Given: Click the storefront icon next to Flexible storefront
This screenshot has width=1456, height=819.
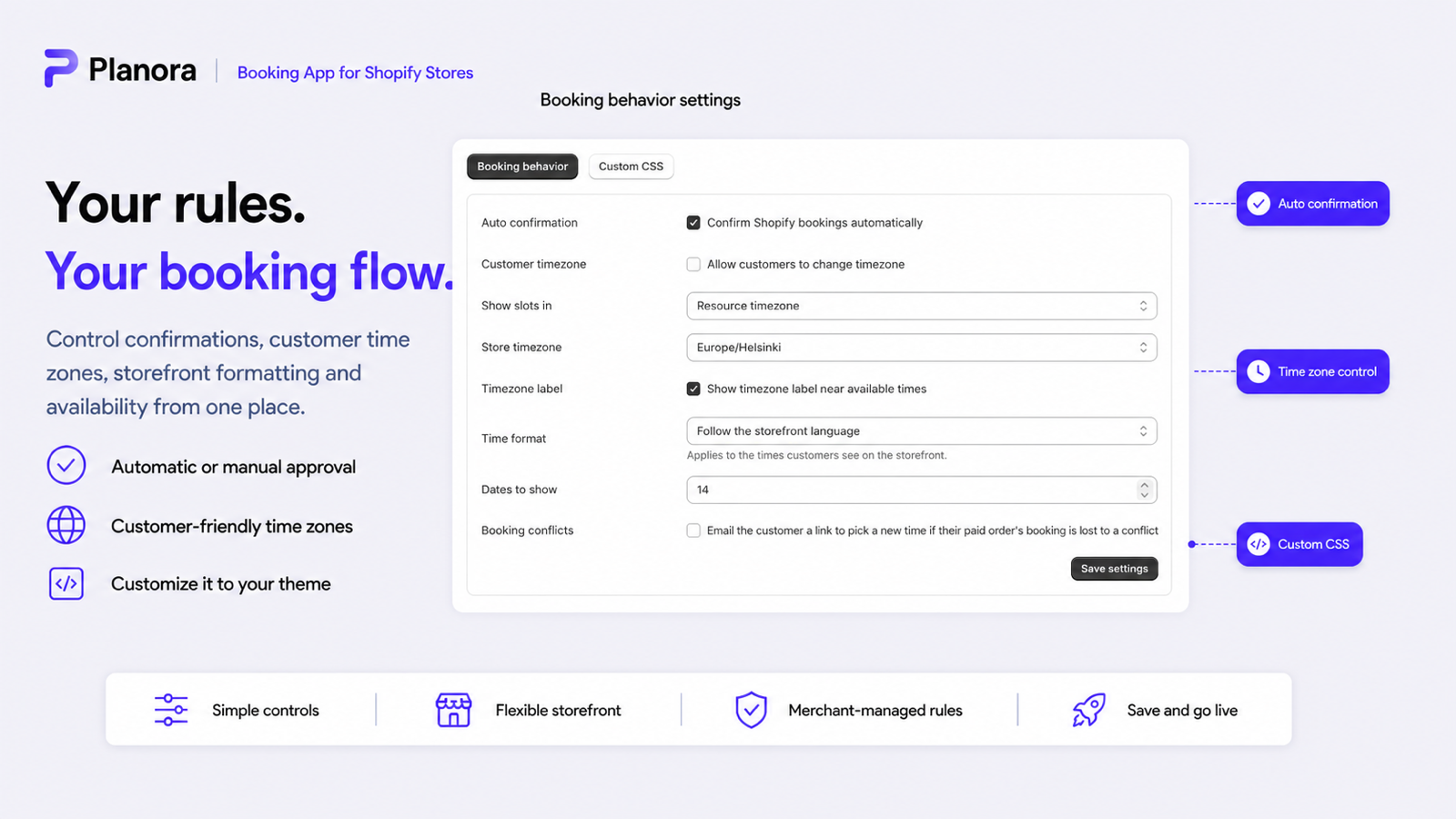Looking at the screenshot, I should click(x=453, y=710).
